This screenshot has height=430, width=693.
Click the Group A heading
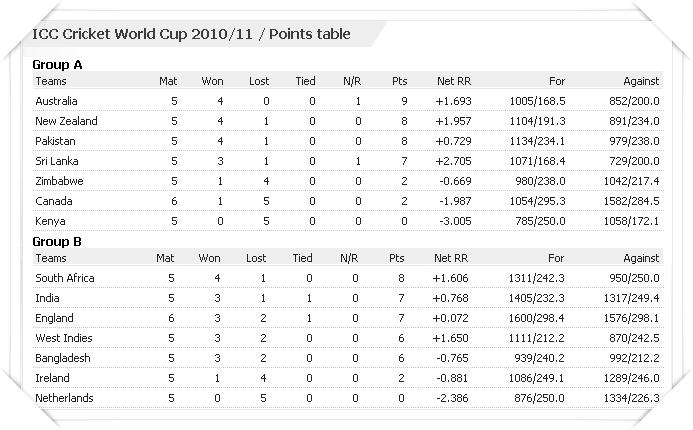[57, 65]
